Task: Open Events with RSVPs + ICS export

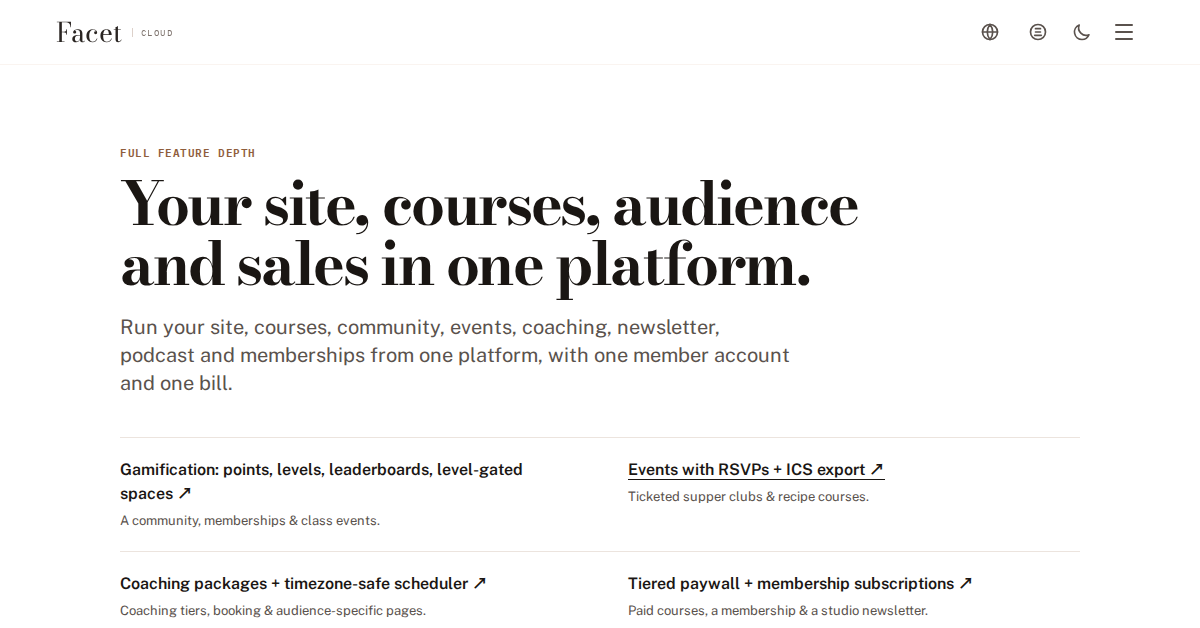Action: tap(756, 469)
